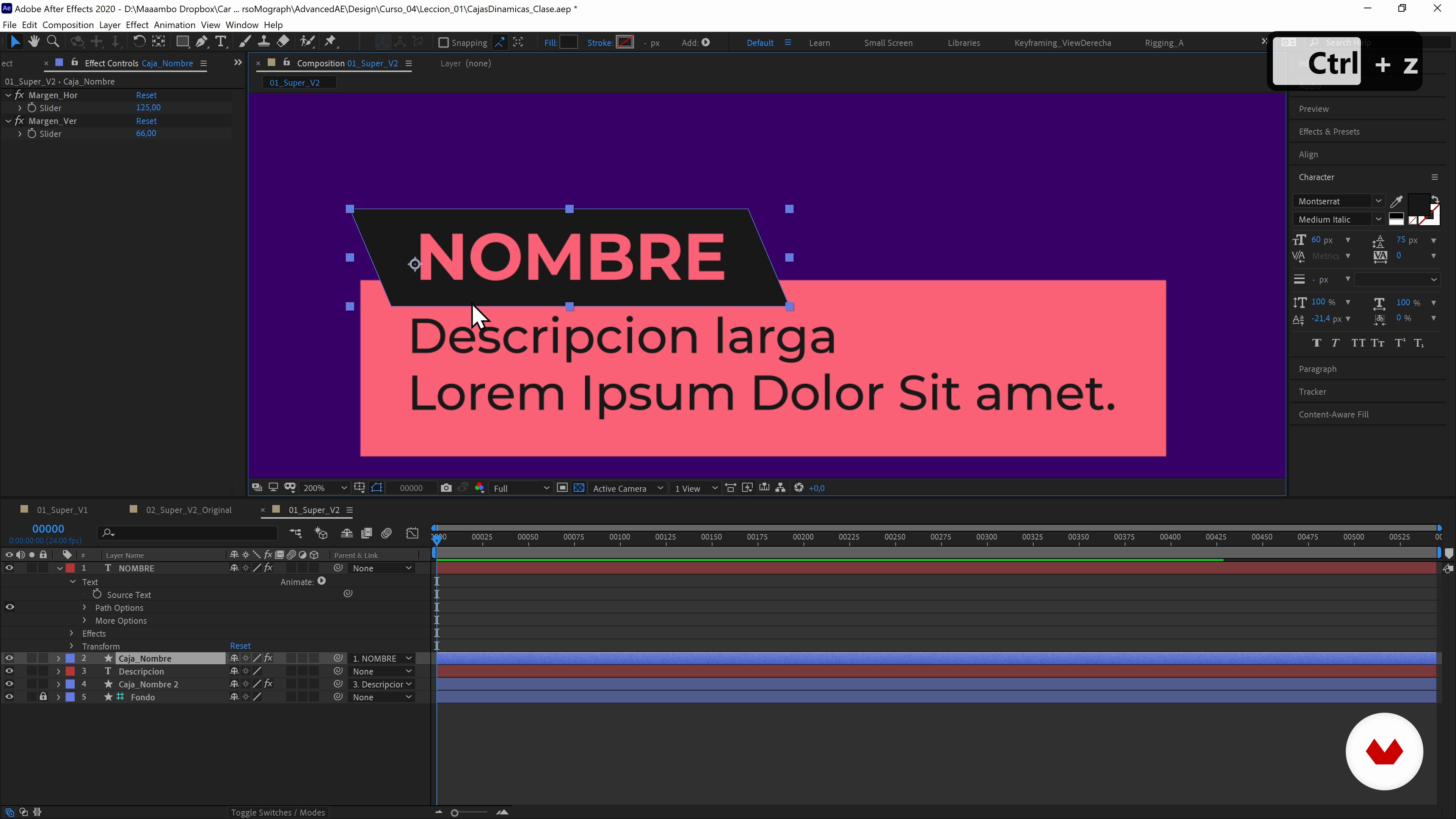Click Toggle Switches / Modes button
This screenshot has width=1456, height=819.
click(x=278, y=812)
